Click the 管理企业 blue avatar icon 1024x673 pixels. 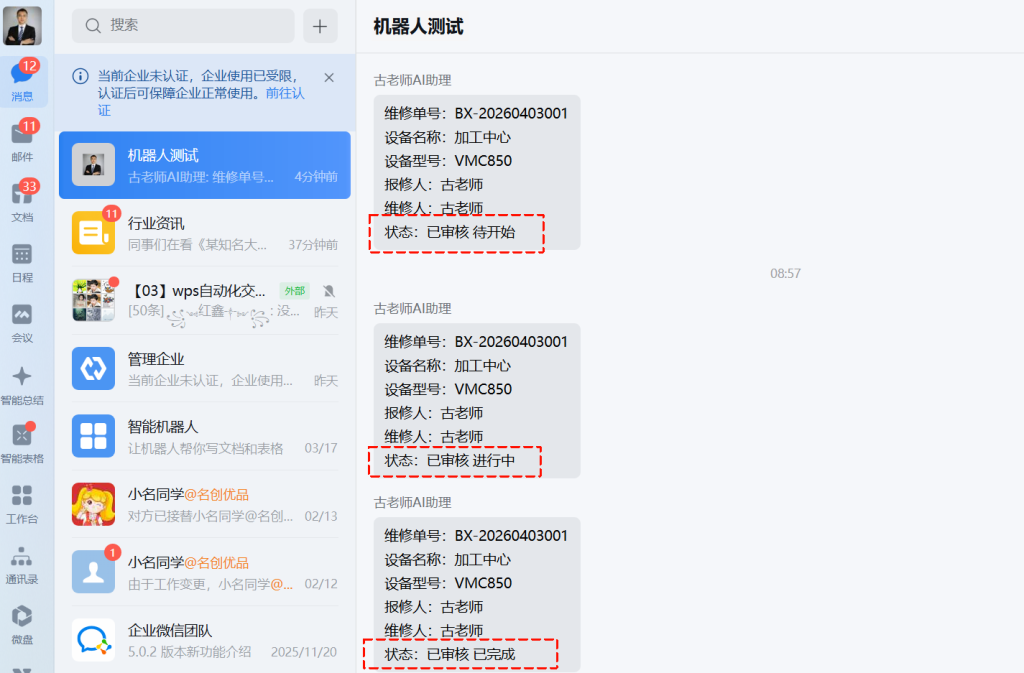pyautogui.click(x=93, y=369)
